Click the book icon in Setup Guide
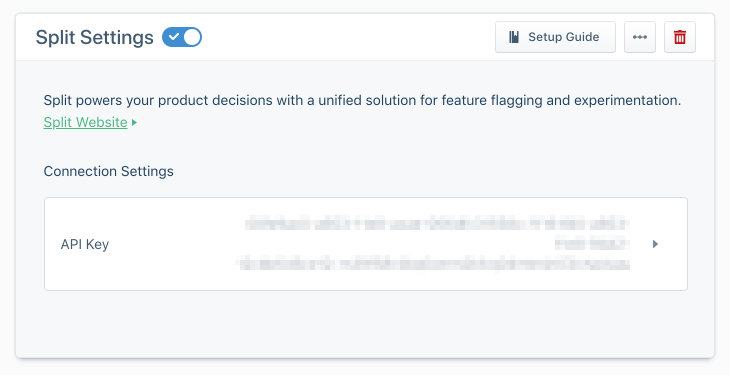Image resolution: width=730 pixels, height=375 pixels. [x=514, y=37]
